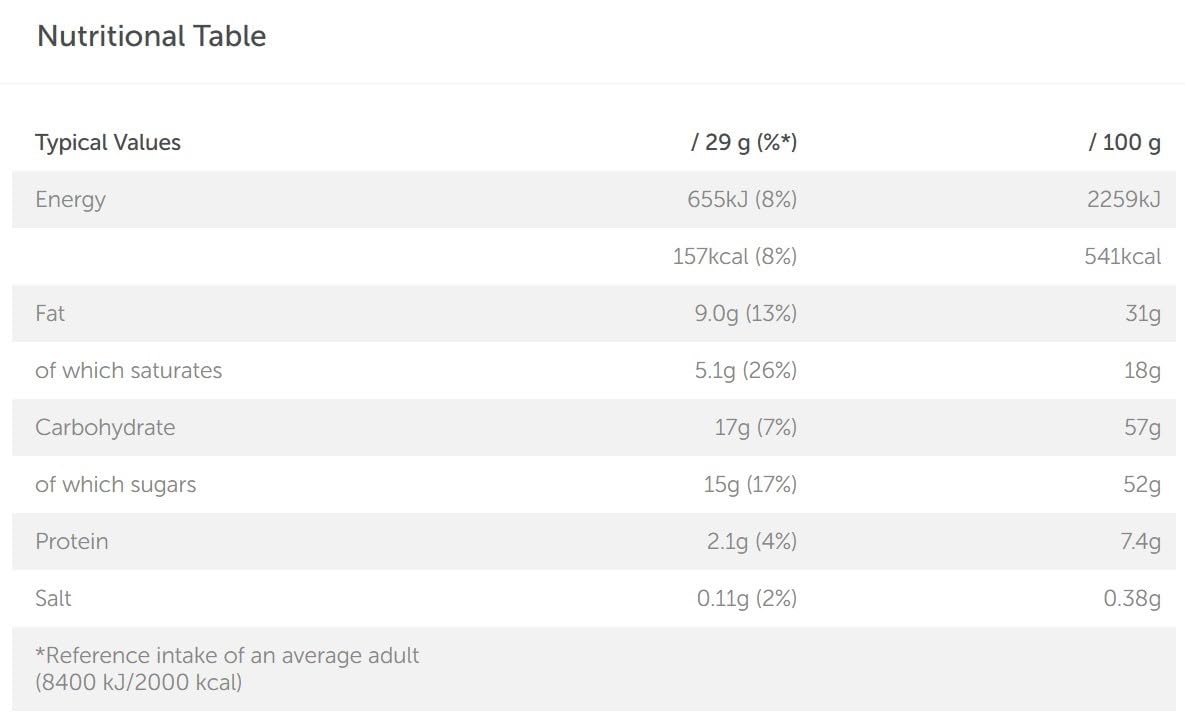Image resolution: width=1185 pixels, height=721 pixels.
Task: Click the 2259kJ energy value
Action: point(1123,200)
